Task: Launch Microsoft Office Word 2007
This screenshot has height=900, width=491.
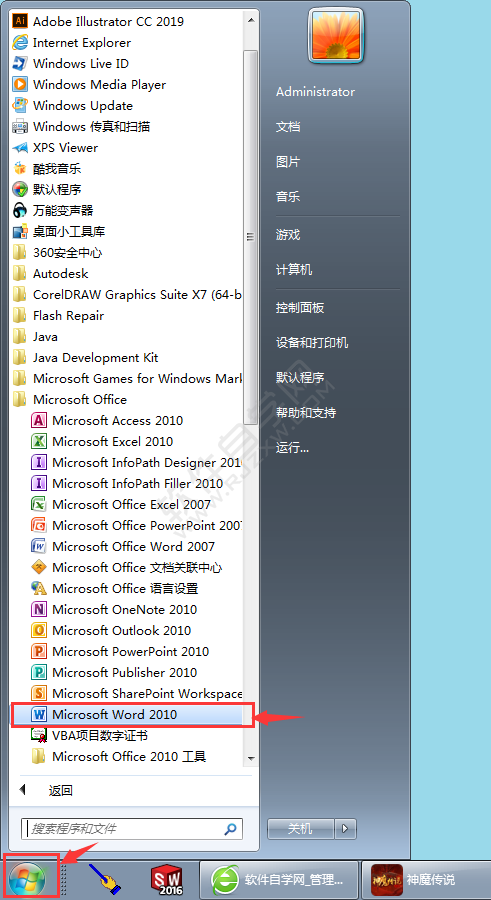Action: [123, 546]
